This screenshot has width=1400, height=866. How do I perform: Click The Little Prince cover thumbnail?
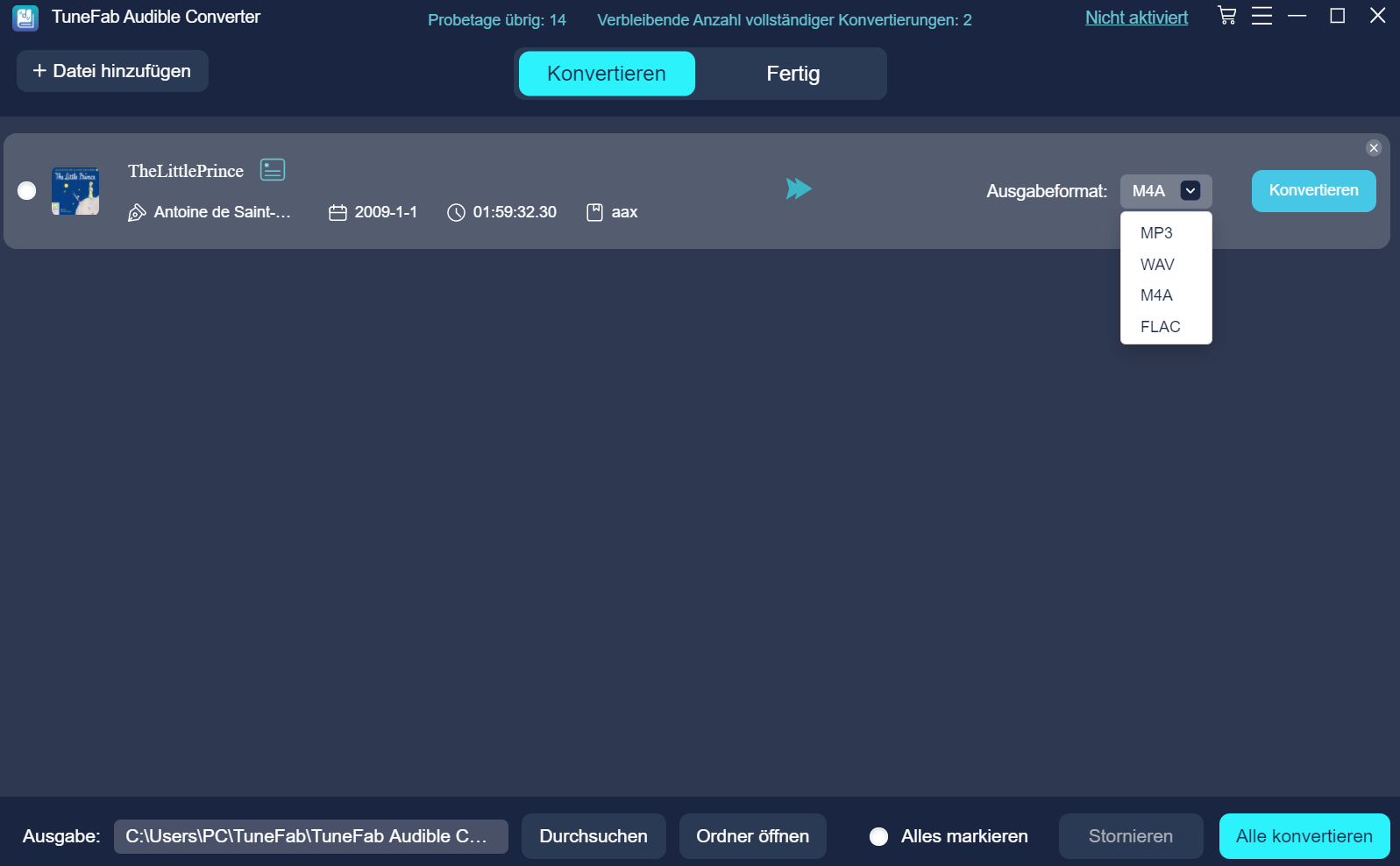point(75,191)
